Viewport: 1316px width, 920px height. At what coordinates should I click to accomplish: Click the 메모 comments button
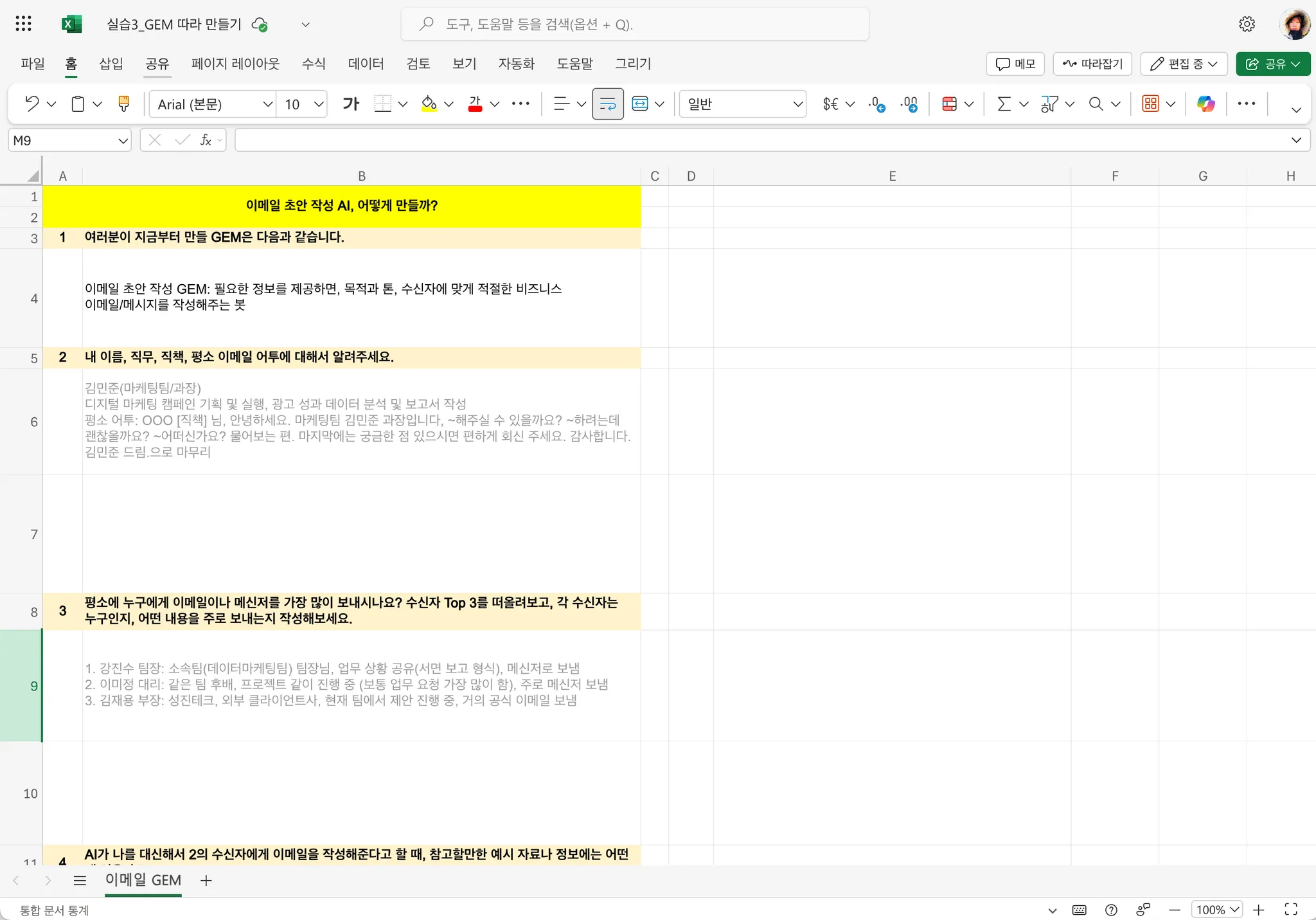(x=1015, y=64)
